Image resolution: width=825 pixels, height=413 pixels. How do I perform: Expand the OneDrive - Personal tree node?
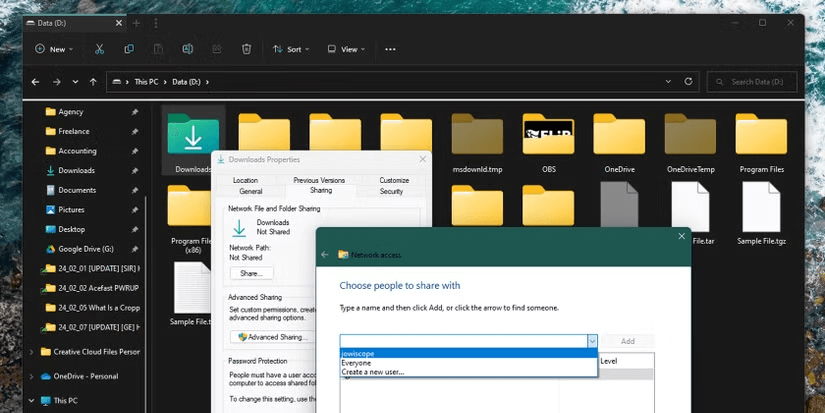[x=31, y=376]
